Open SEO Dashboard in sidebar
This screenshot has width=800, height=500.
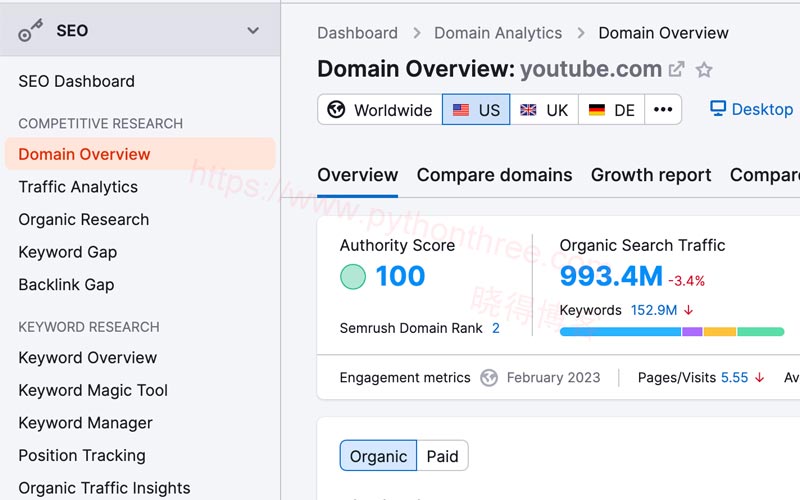click(77, 81)
